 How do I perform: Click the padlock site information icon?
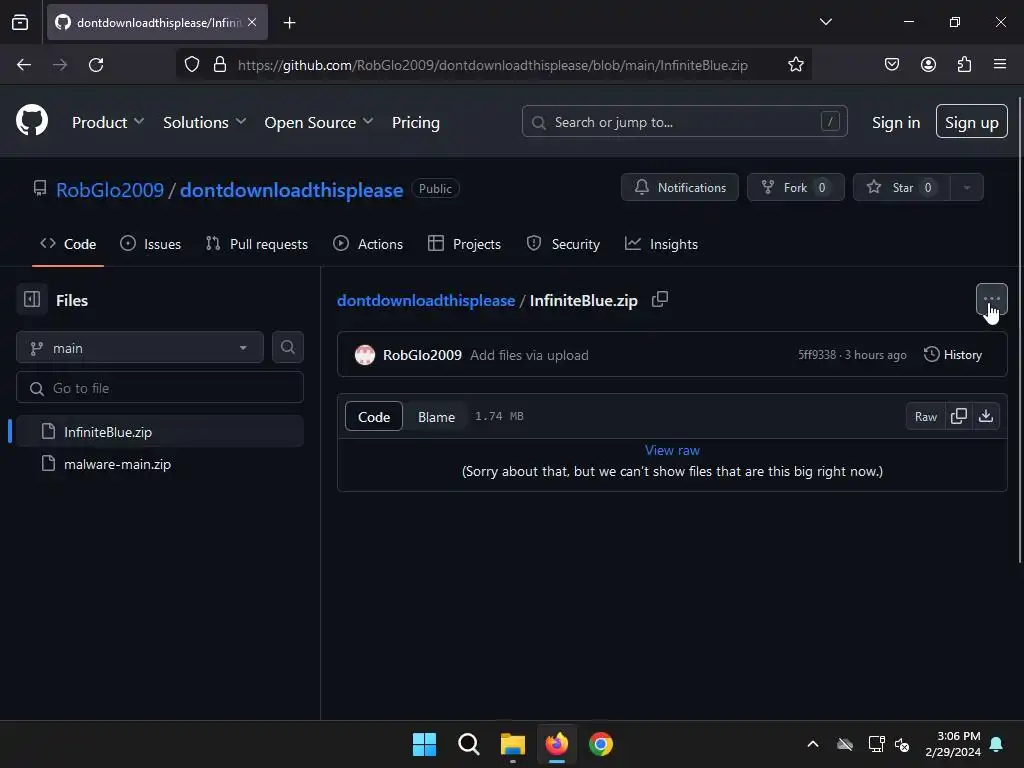220,65
